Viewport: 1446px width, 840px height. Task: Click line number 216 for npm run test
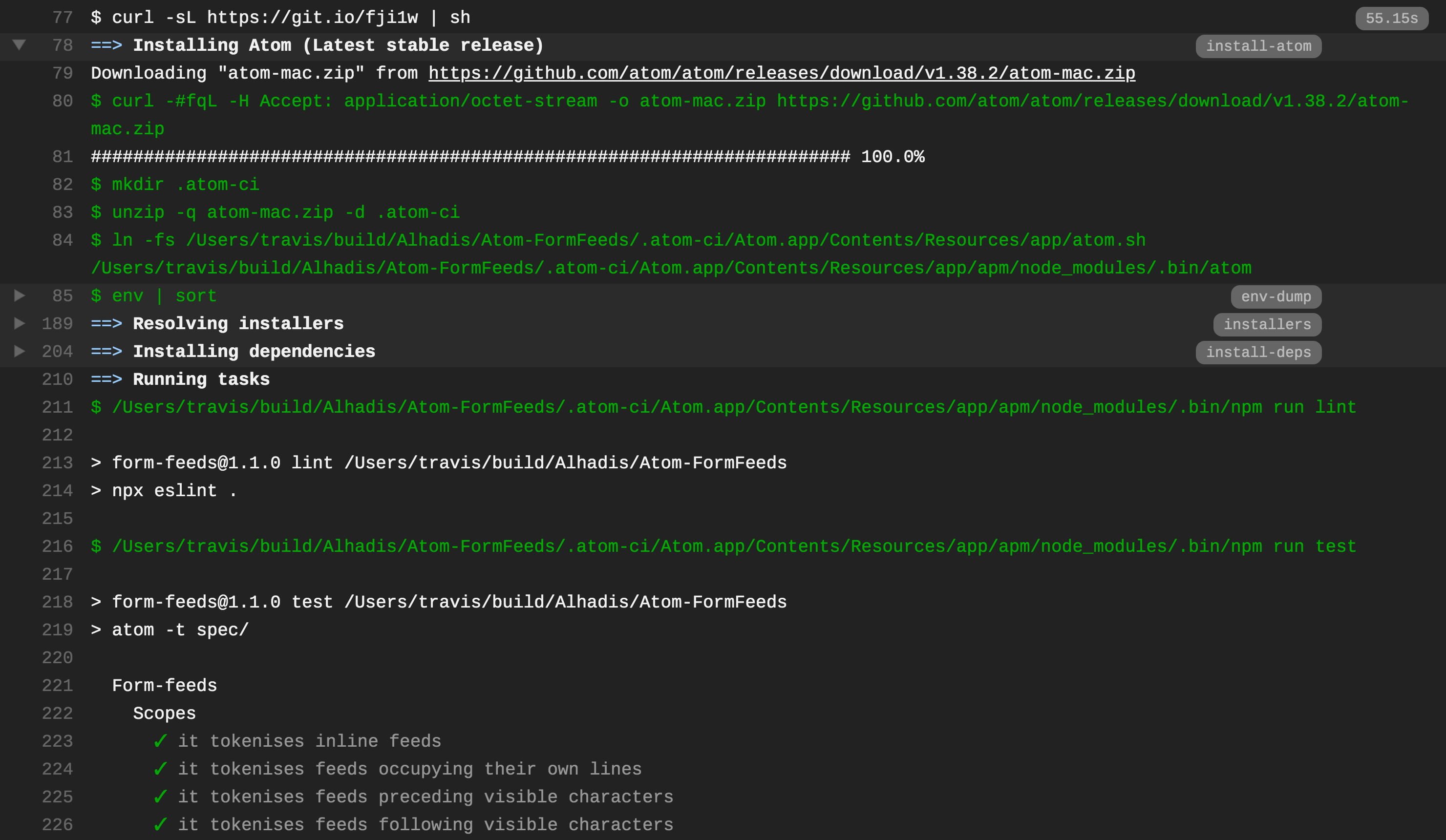click(x=57, y=546)
